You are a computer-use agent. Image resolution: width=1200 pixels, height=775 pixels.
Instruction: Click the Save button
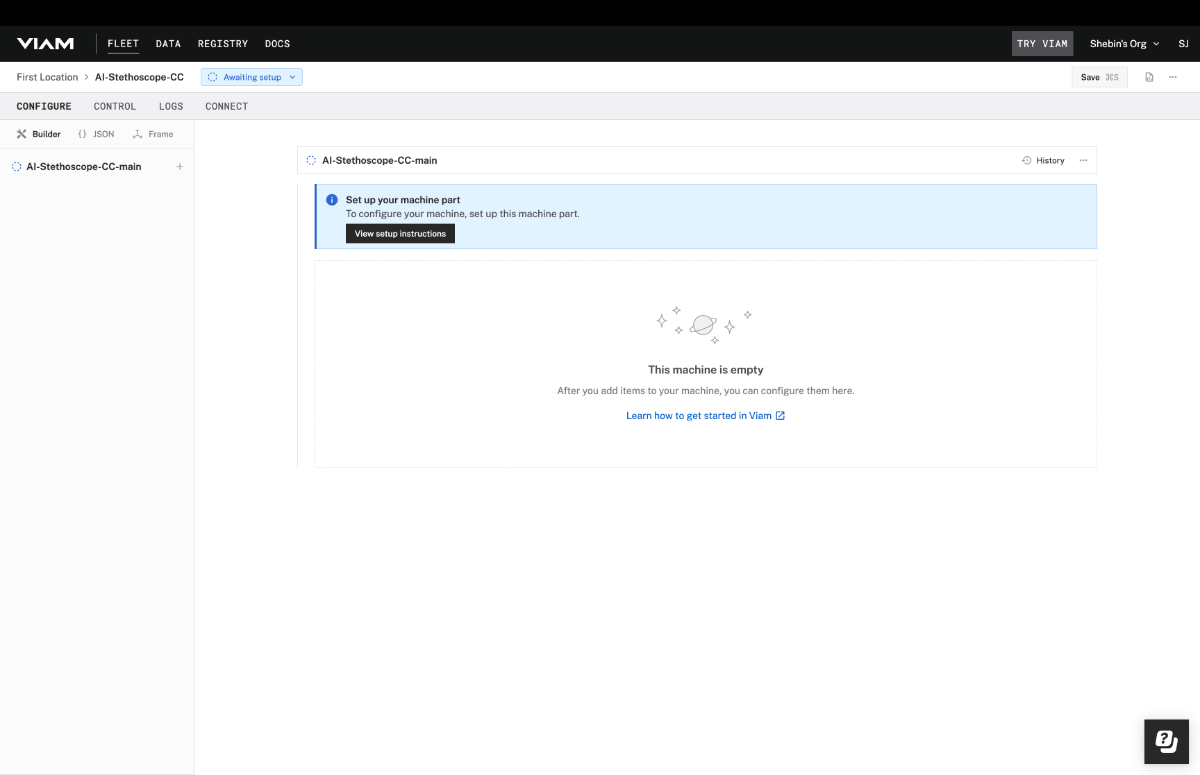[1099, 77]
